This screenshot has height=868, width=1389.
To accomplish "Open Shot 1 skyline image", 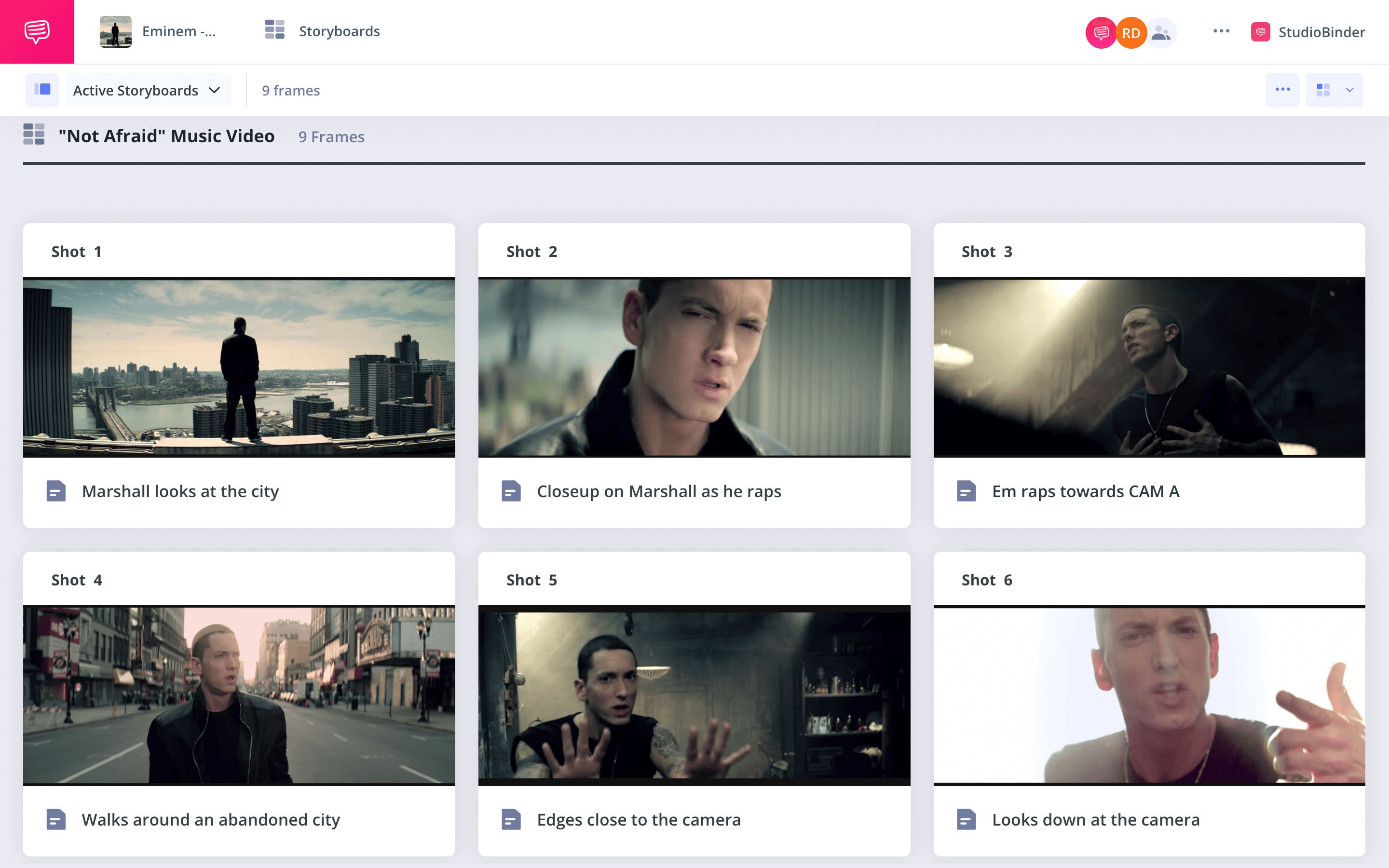I will (x=239, y=367).
